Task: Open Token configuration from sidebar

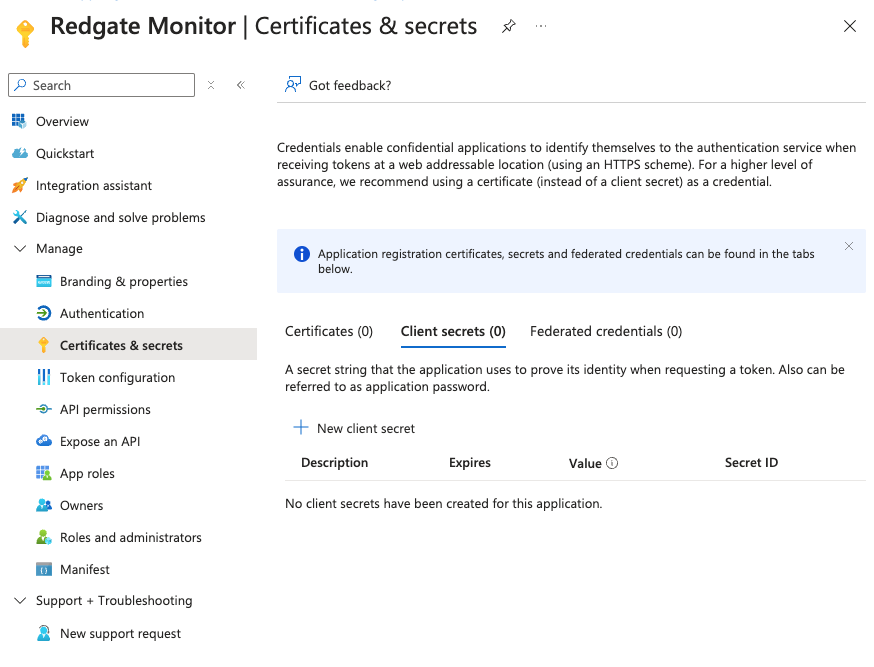Action: tap(117, 377)
